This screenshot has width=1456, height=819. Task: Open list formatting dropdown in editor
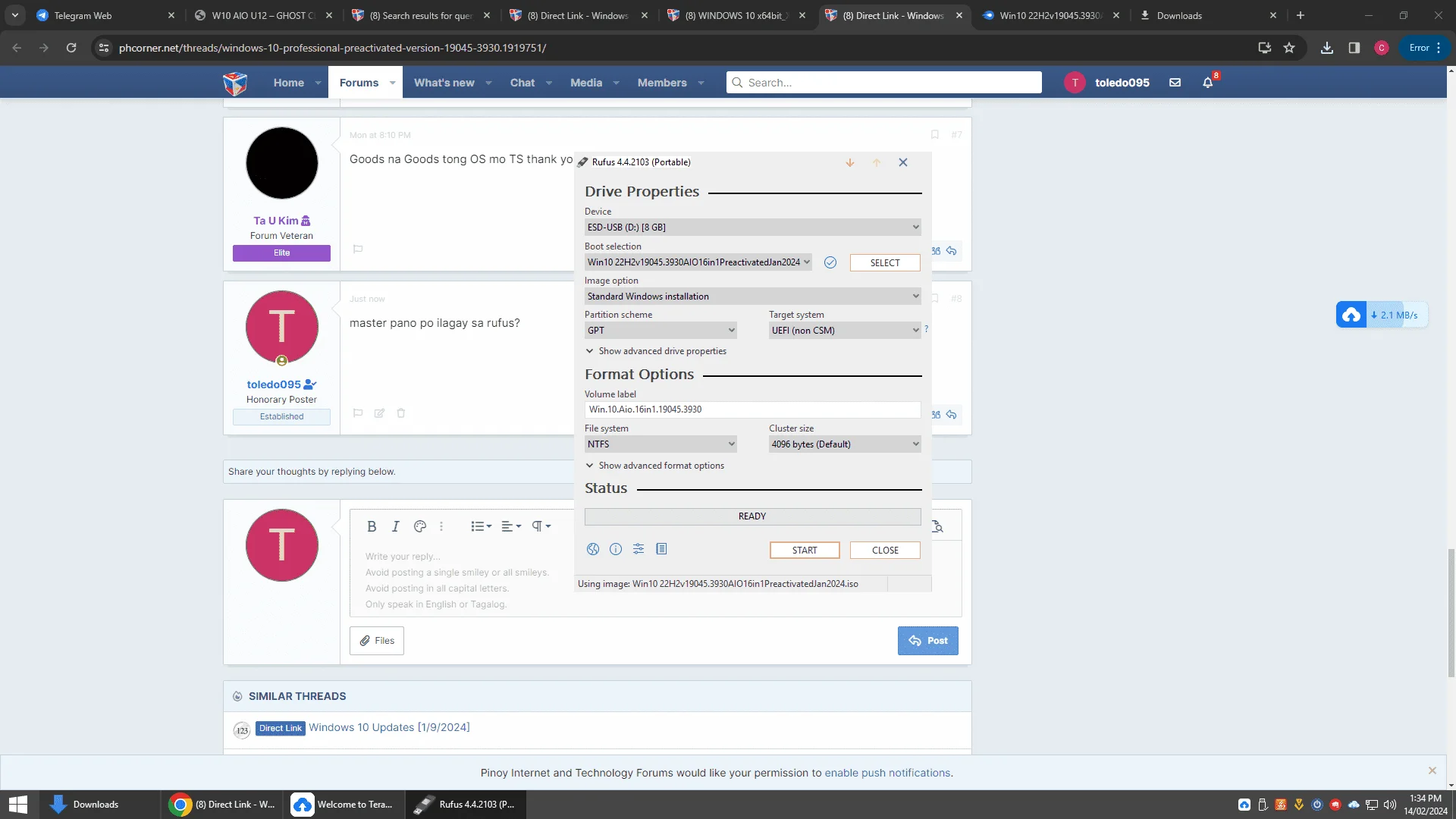pos(481,526)
